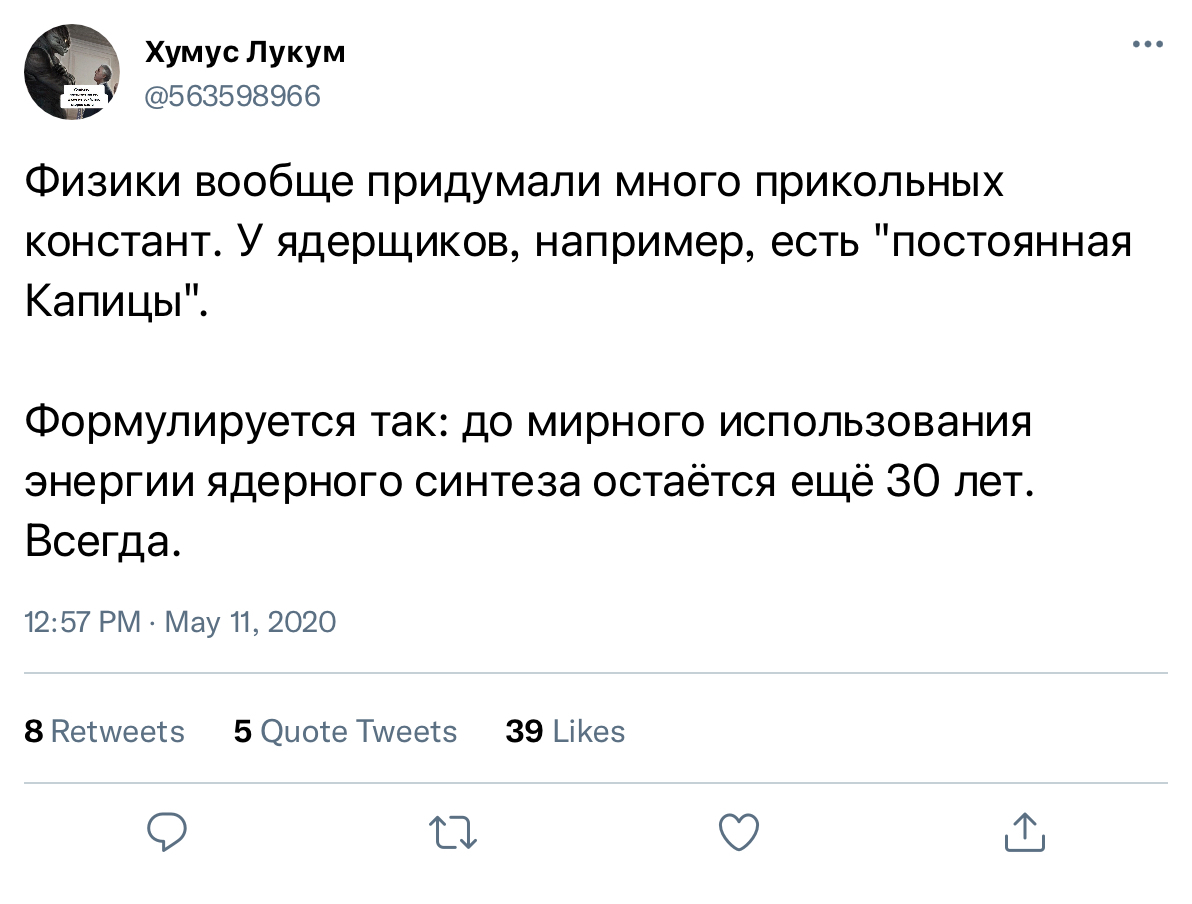See who gave the 39 Likes
This screenshot has height=904, width=1192.
coord(565,732)
